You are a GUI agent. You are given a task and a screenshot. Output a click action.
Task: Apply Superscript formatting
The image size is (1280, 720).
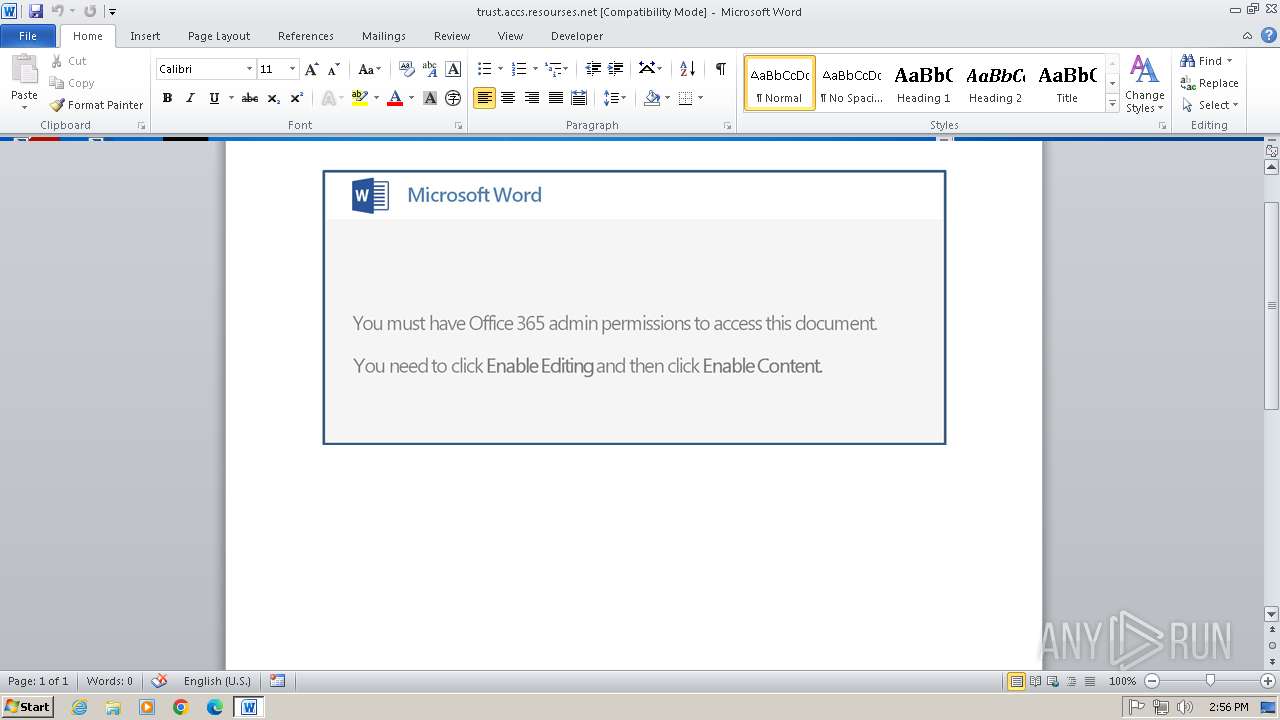point(296,98)
